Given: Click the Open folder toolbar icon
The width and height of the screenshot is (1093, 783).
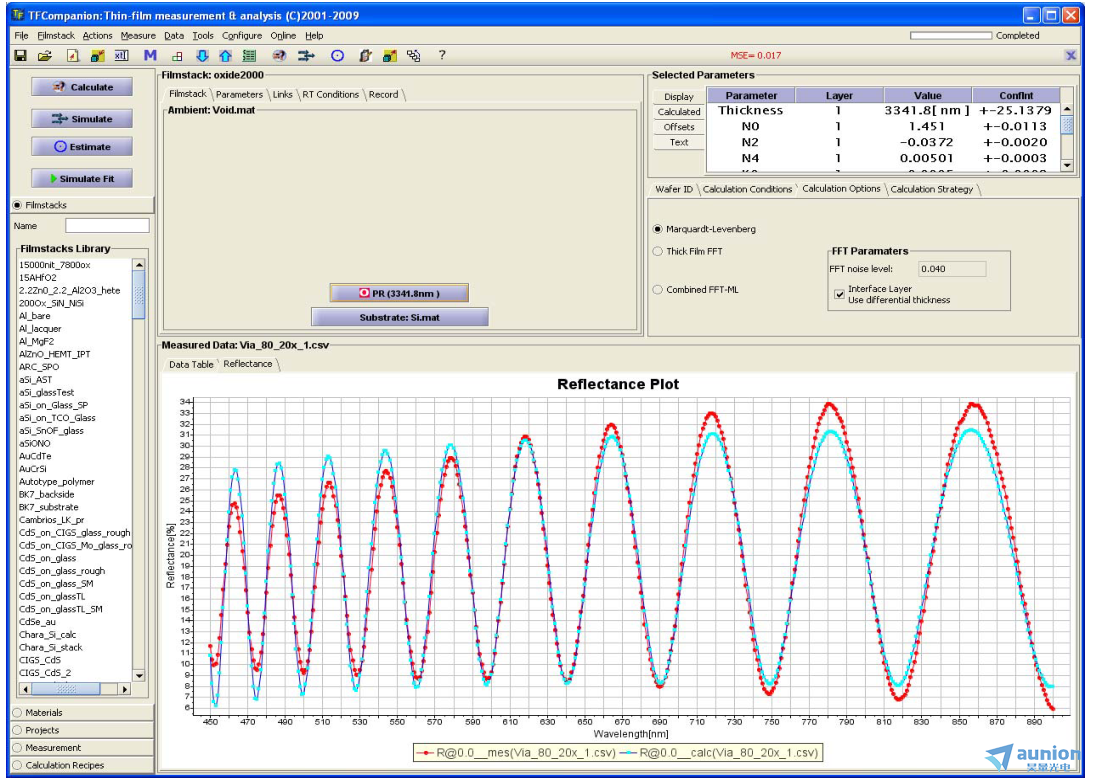Looking at the screenshot, I should [45, 56].
